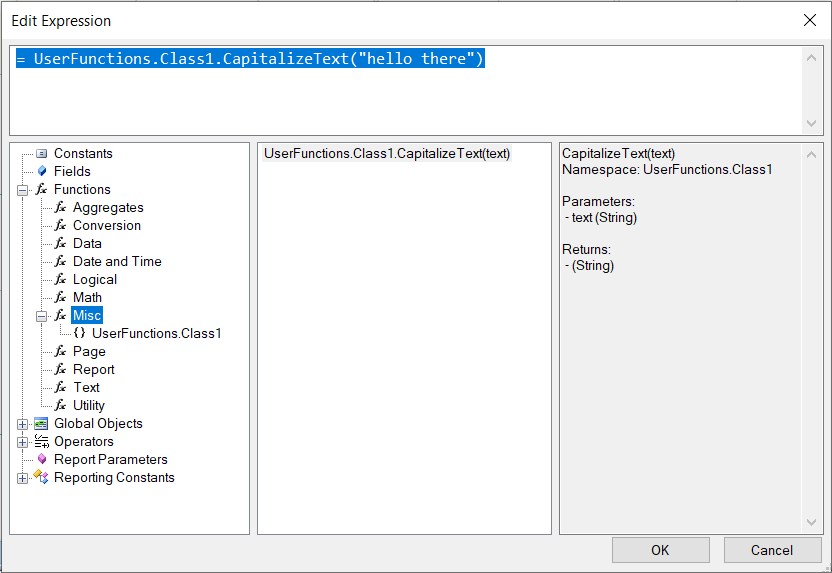Click the 'Namespace: UserFunctions.Class1' description line
The image size is (832, 573).
(x=667, y=169)
